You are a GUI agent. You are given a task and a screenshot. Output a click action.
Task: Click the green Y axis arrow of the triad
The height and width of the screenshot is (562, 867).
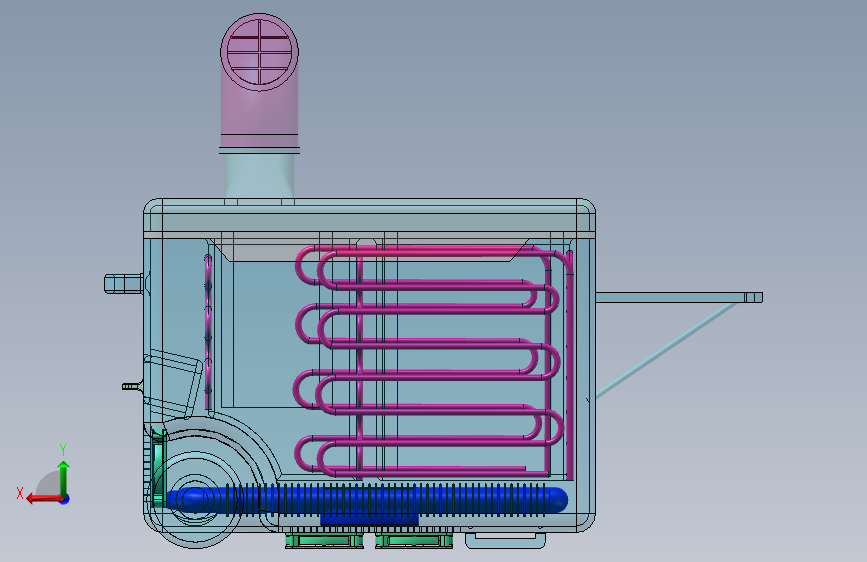64,479
